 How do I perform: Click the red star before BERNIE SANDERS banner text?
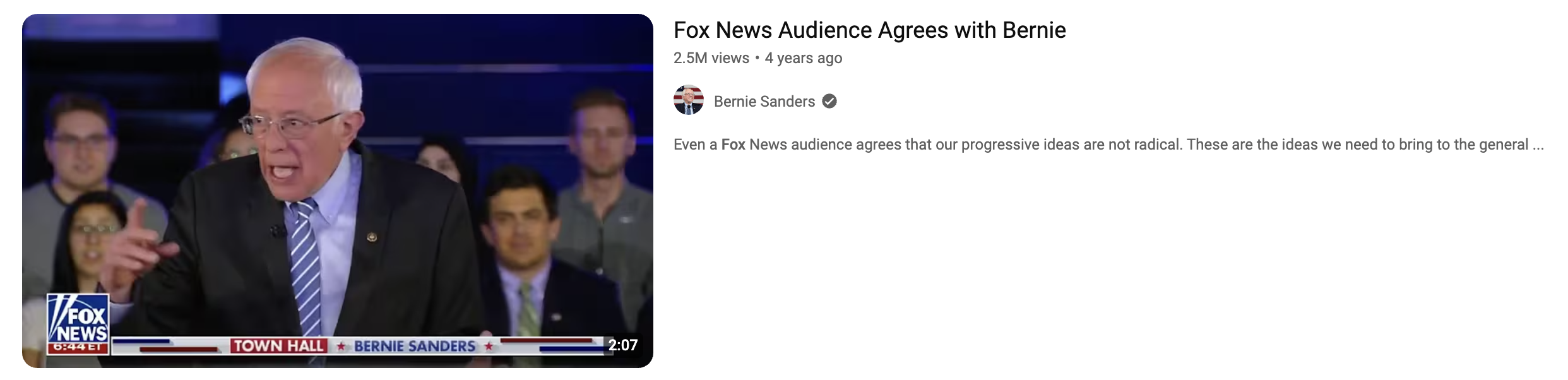(x=341, y=346)
